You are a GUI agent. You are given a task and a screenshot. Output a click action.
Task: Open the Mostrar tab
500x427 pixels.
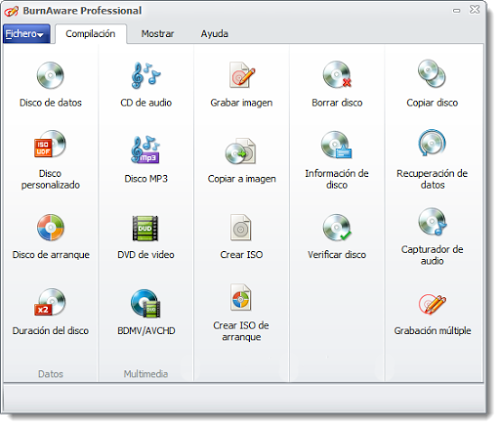click(x=157, y=34)
